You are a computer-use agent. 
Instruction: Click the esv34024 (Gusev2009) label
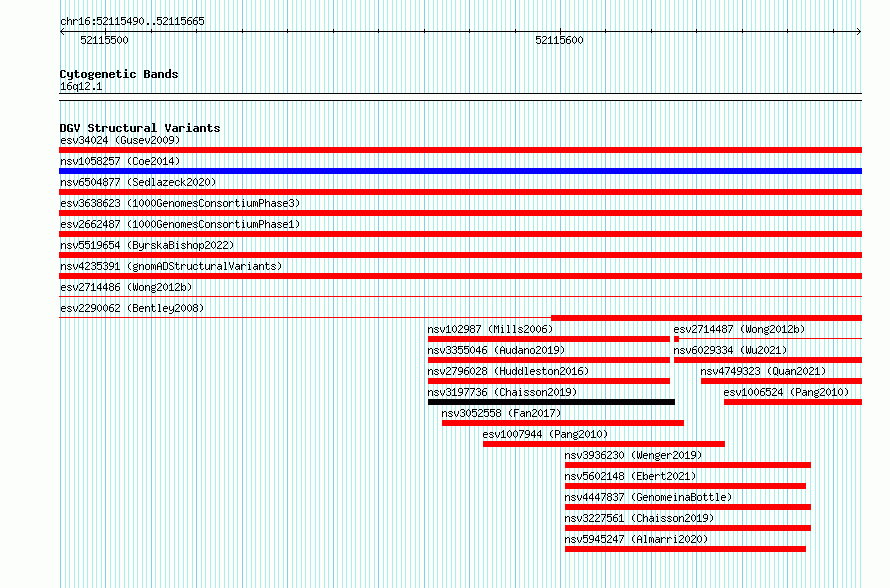[x=120, y=140]
